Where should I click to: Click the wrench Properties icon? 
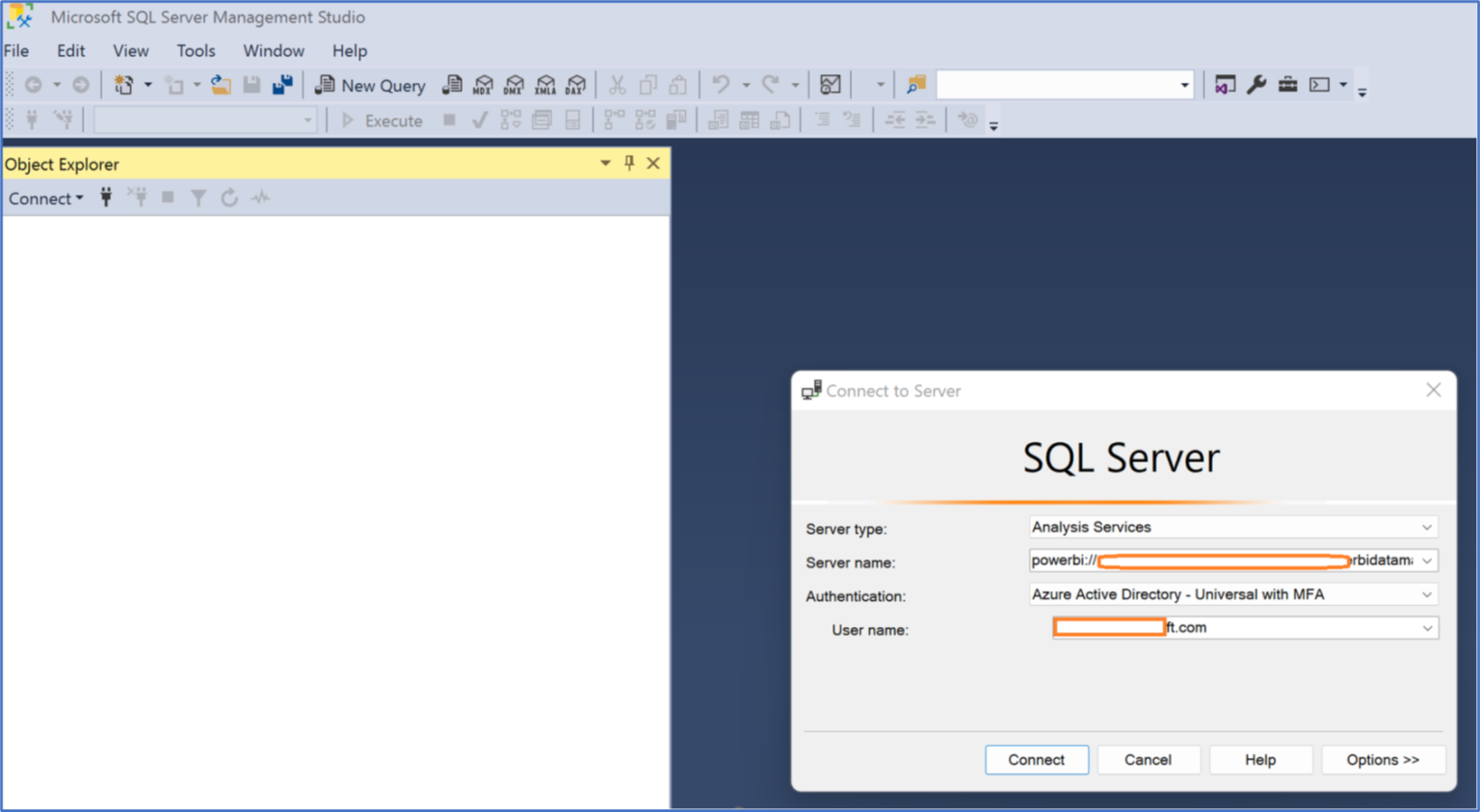1256,86
